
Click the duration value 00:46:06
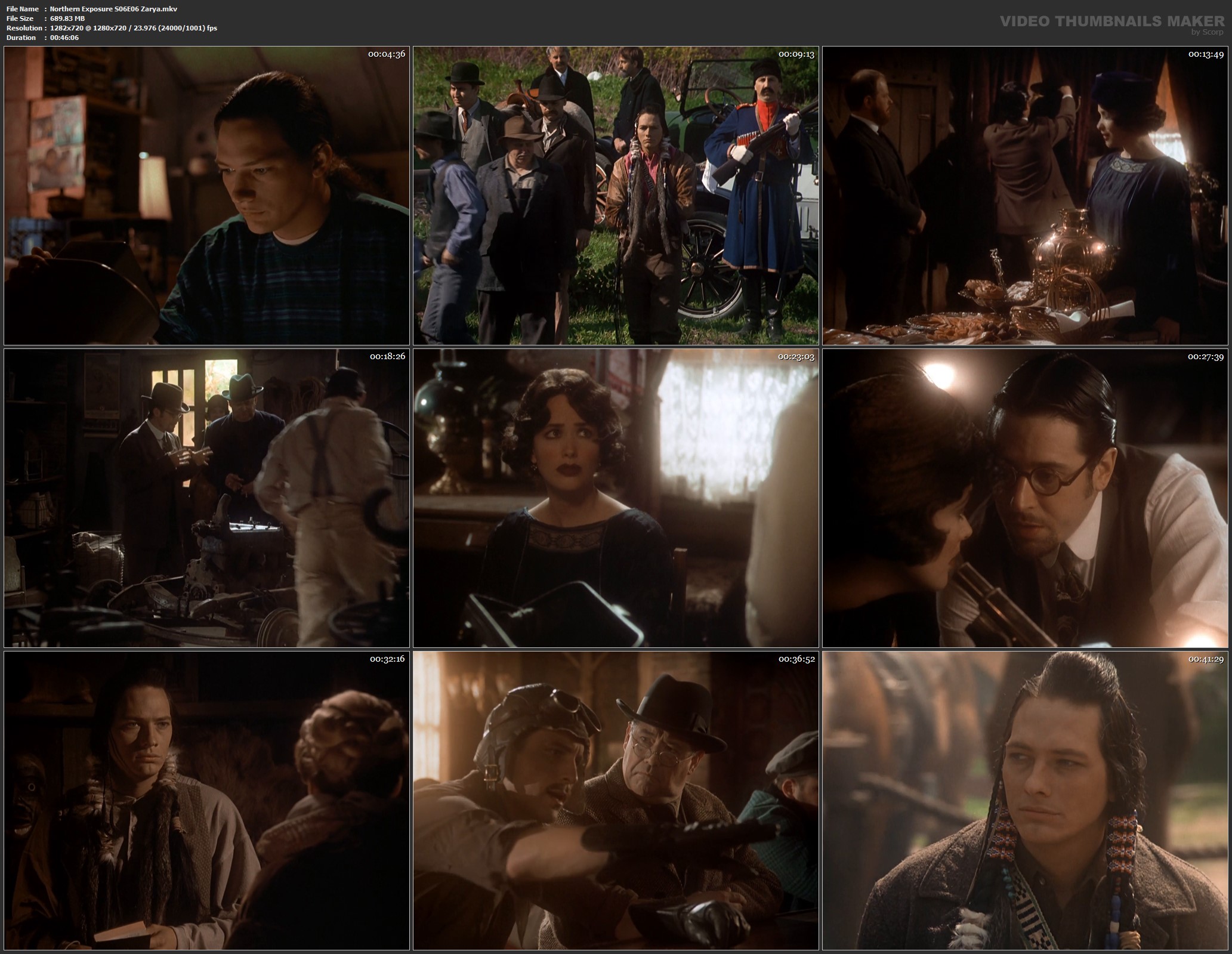[x=64, y=38]
